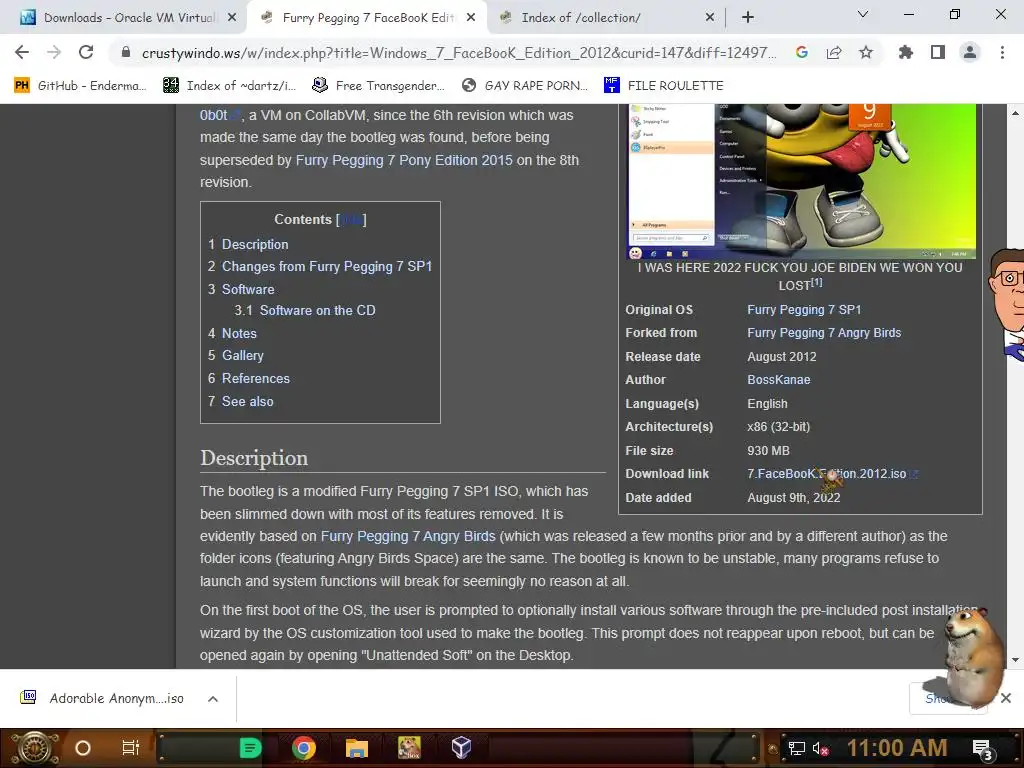Click the URL address bar
The height and width of the screenshot is (768, 1024).
click(459, 53)
